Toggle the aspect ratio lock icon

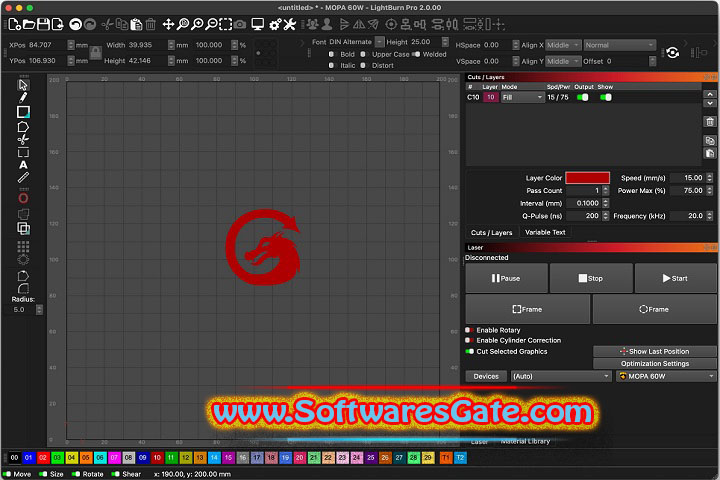pyautogui.click(x=96, y=53)
